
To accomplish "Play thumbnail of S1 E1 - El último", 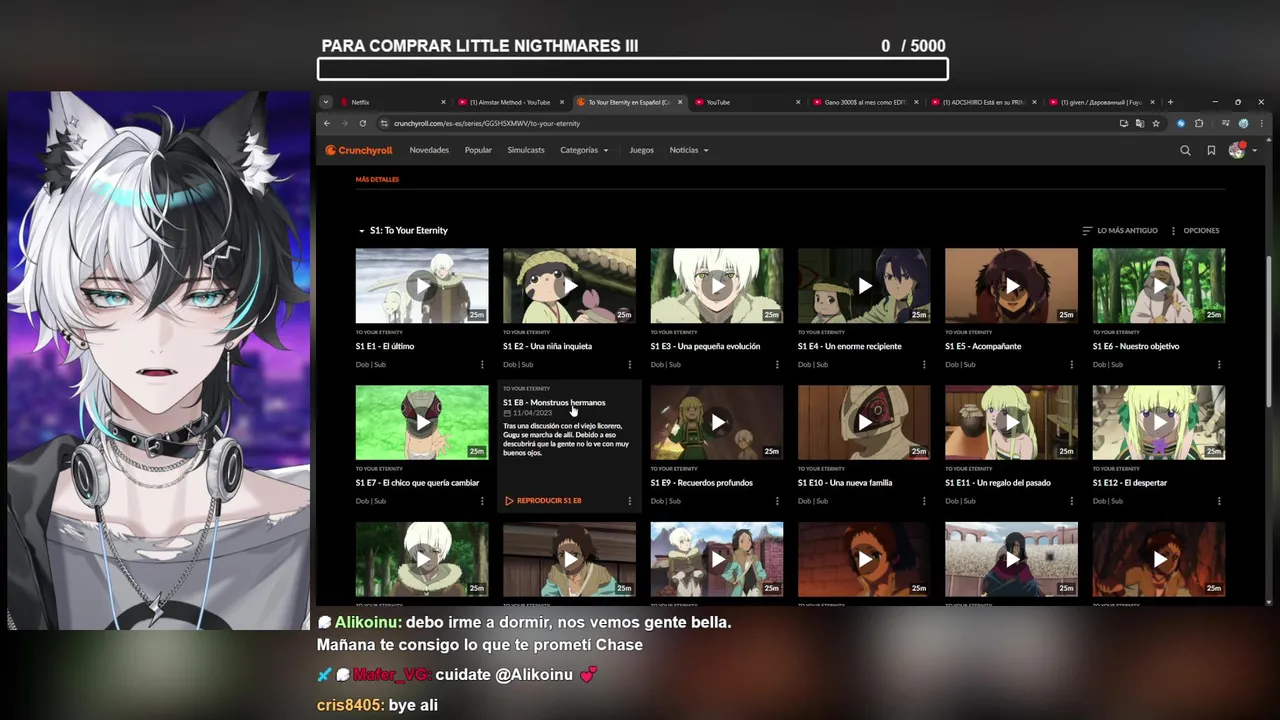I will click(x=422, y=286).
